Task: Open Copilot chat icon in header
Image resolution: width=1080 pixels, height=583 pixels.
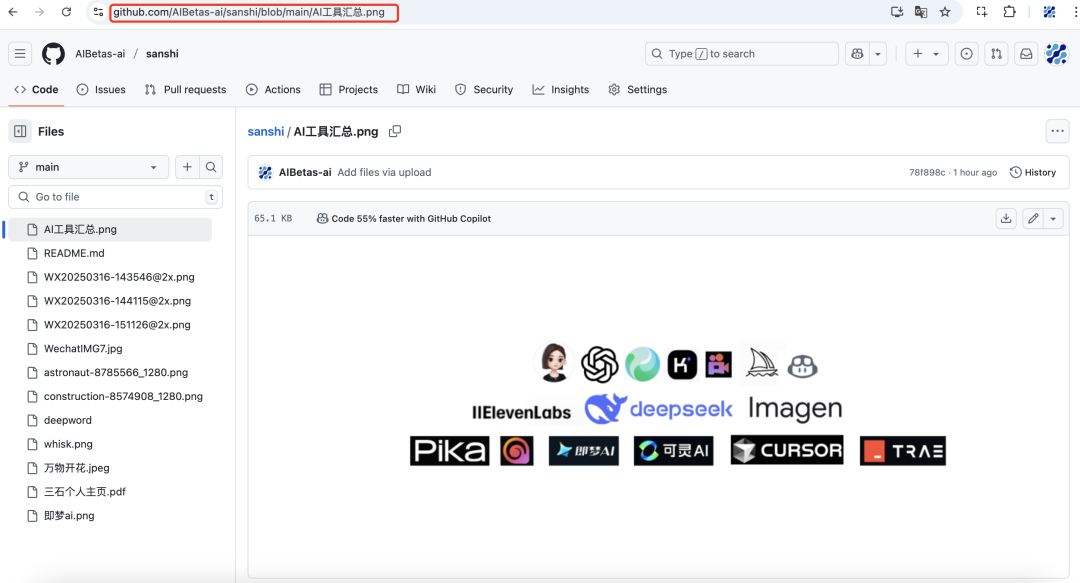Action: [x=857, y=54]
